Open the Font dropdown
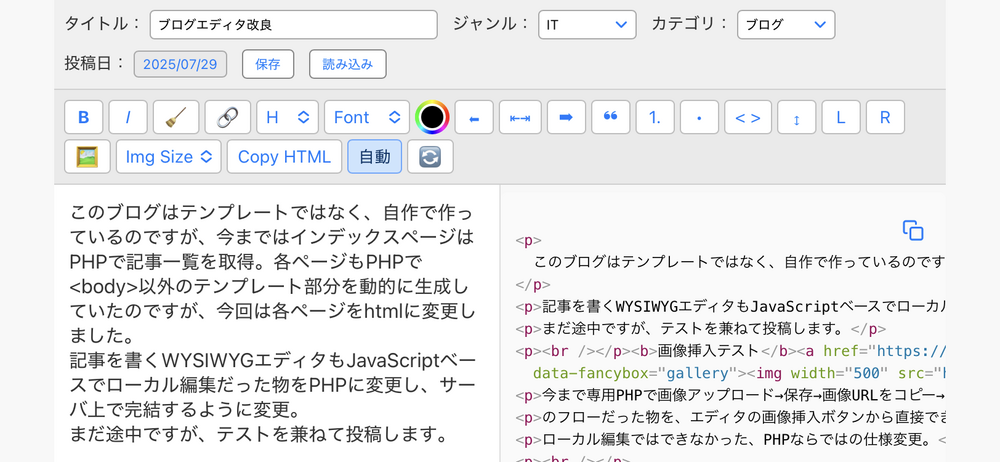Screen dimensions: 1000x462 click(367, 117)
